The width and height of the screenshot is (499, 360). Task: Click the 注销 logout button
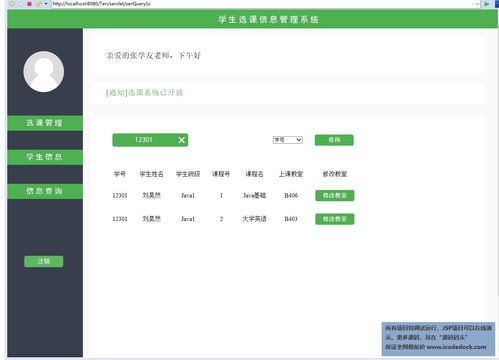[44, 261]
